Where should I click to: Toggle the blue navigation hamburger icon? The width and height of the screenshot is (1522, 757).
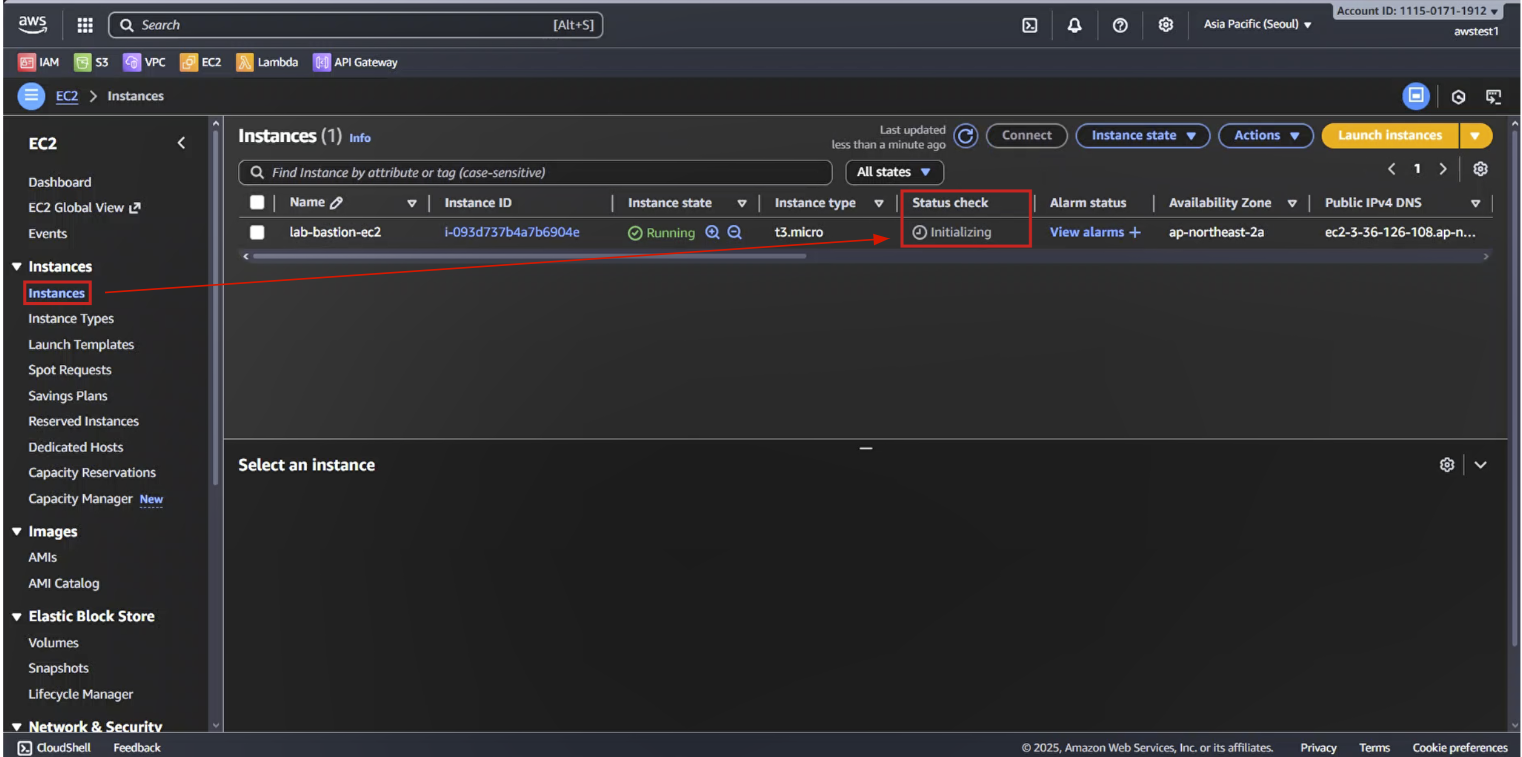[x=31, y=96]
